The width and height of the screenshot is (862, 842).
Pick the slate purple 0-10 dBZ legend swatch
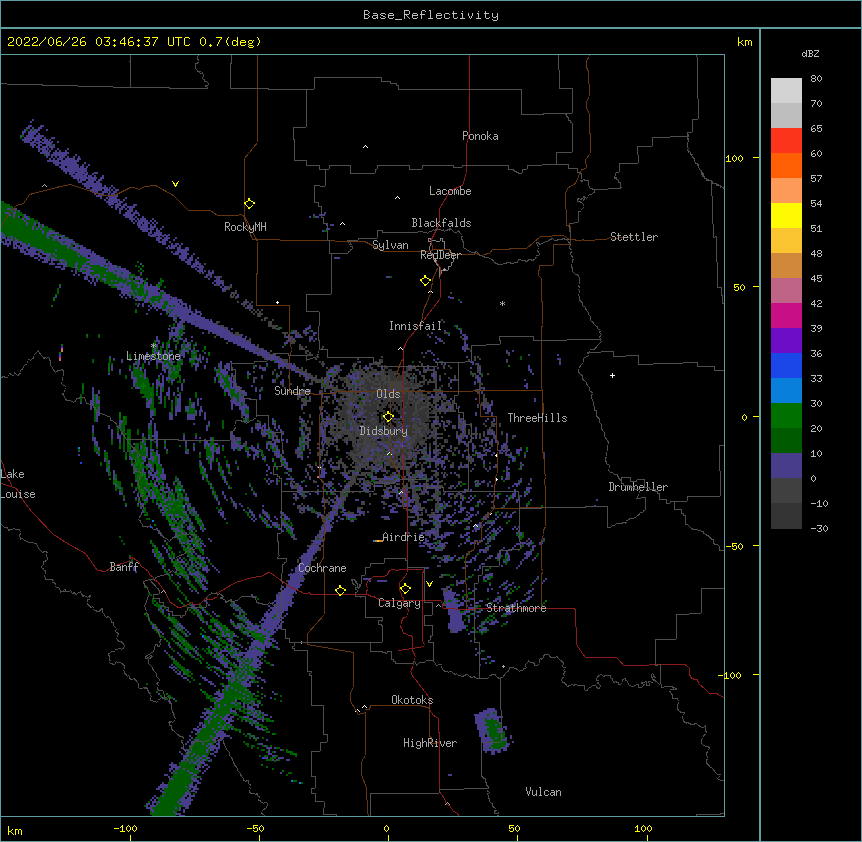pos(786,466)
